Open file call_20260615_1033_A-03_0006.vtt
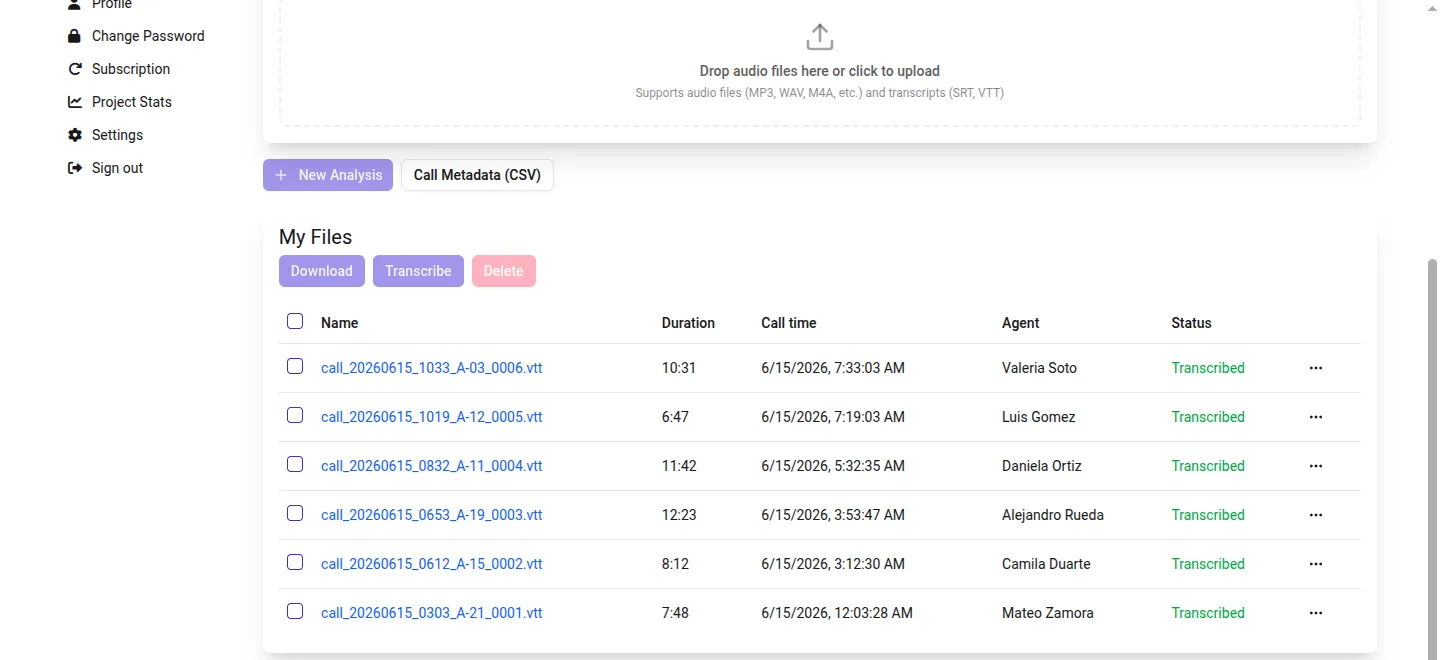This screenshot has width=1440, height=660. point(432,368)
